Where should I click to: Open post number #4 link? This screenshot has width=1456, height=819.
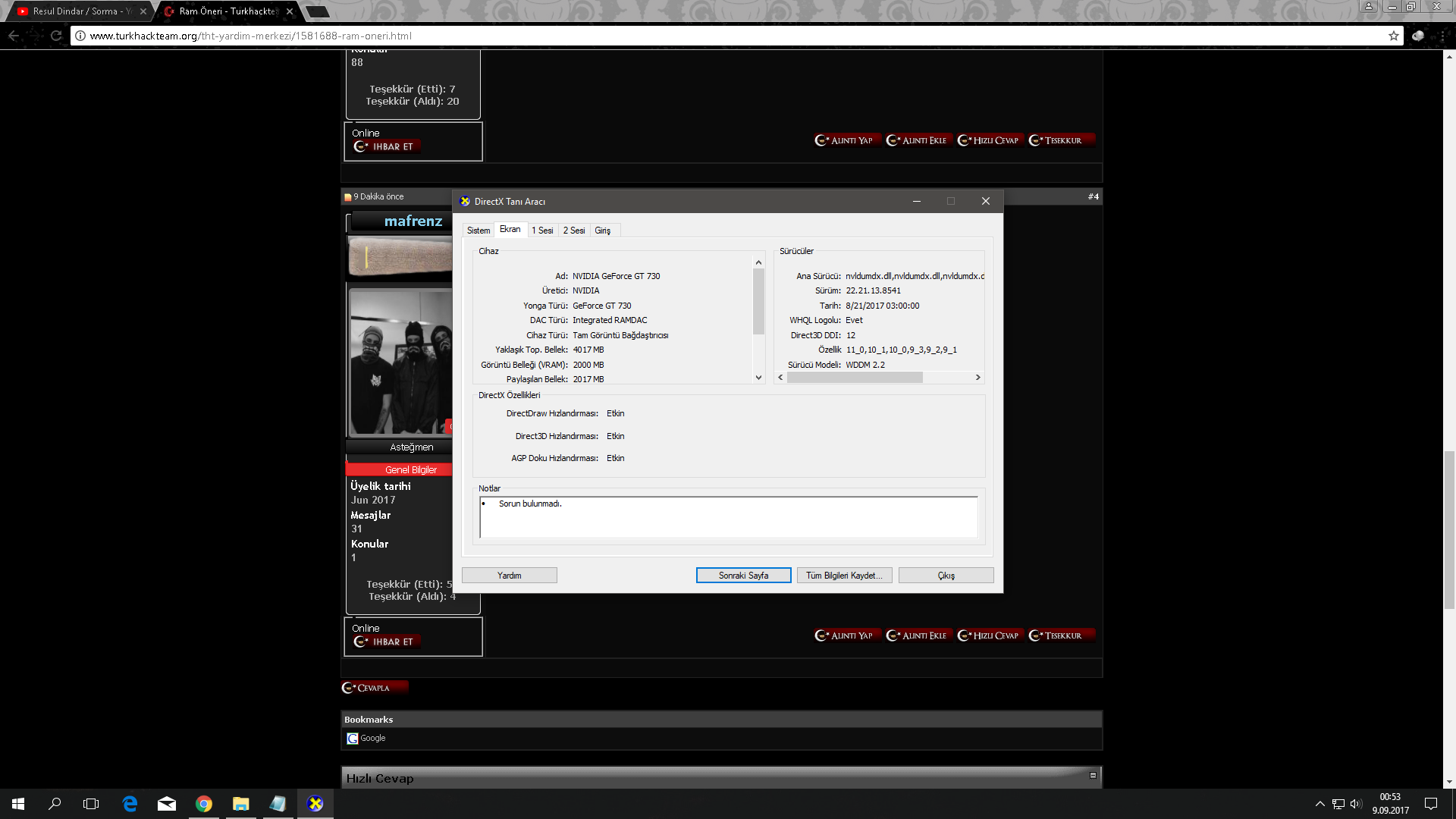pos(1093,196)
